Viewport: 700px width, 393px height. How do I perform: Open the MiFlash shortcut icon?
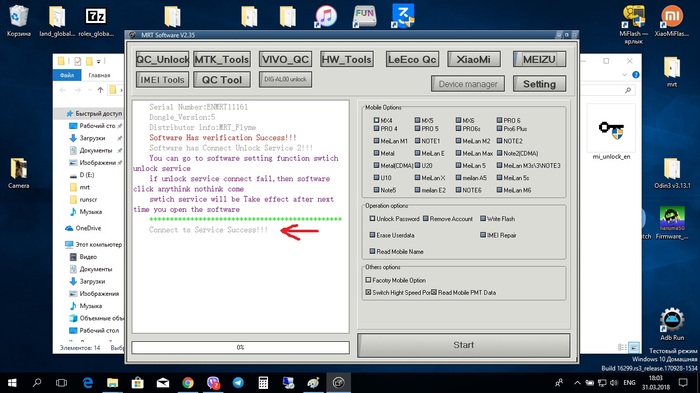coord(633,23)
